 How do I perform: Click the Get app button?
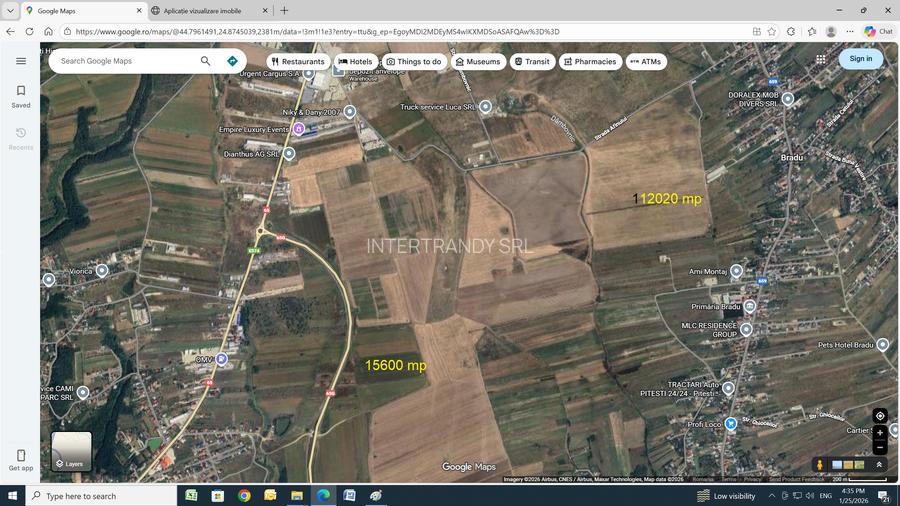pyautogui.click(x=21, y=460)
